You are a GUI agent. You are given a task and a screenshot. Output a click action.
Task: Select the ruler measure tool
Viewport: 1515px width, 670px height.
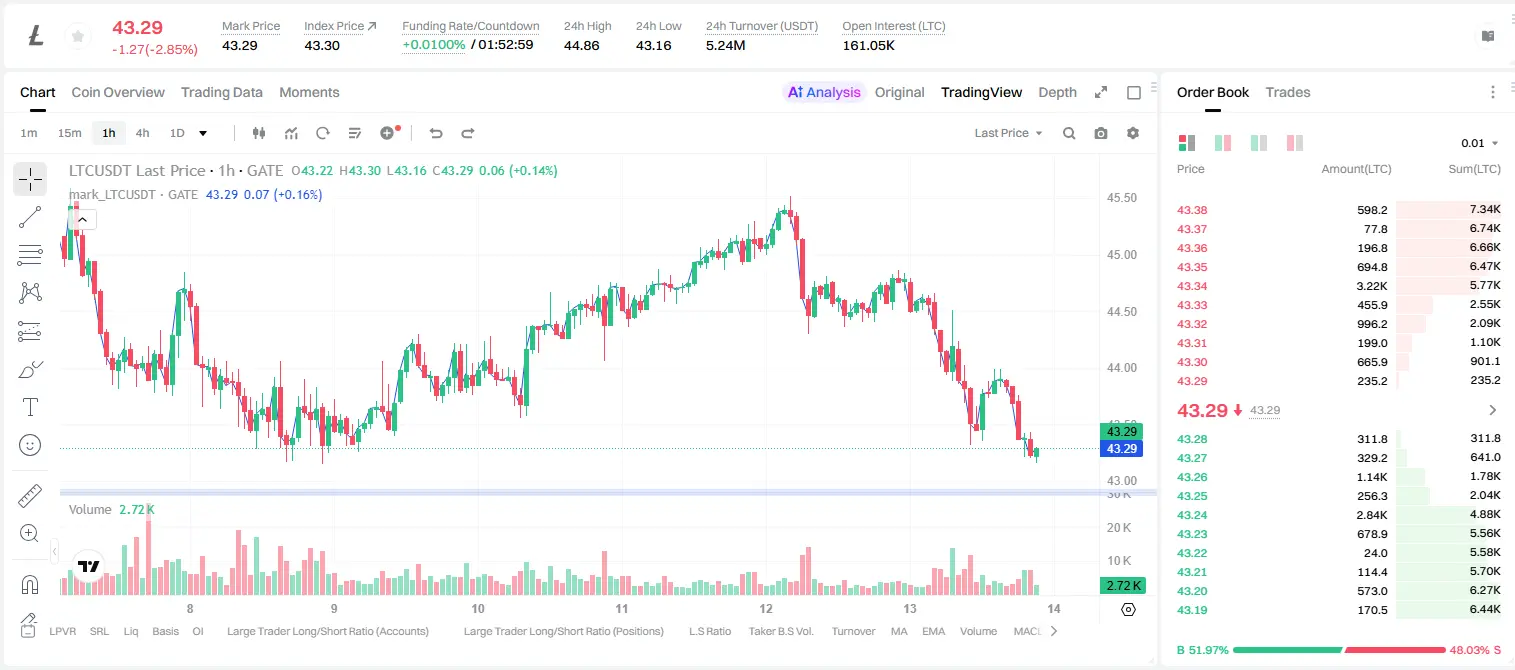coord(30,496)
